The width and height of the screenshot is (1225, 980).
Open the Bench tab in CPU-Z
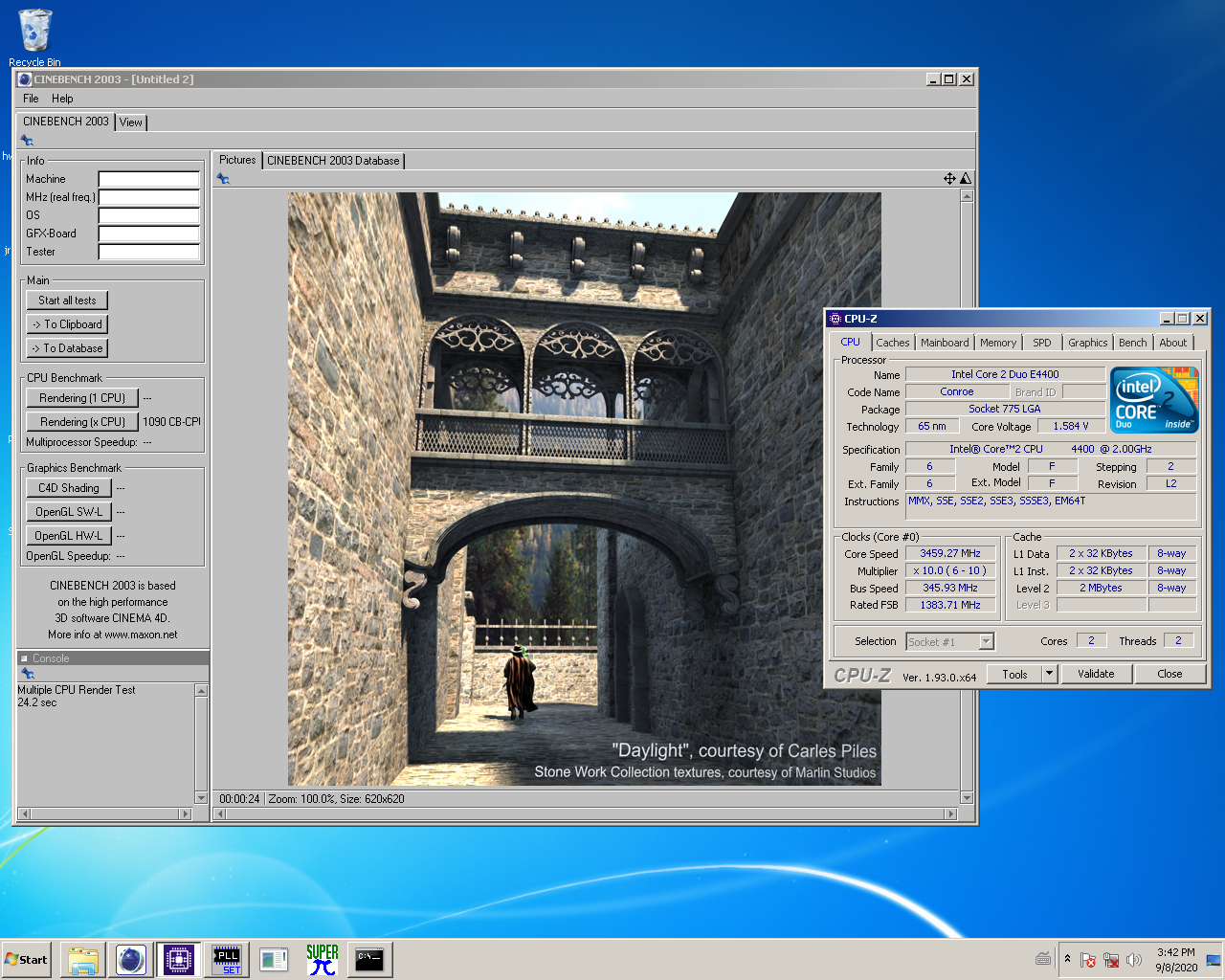(1133, 343)
